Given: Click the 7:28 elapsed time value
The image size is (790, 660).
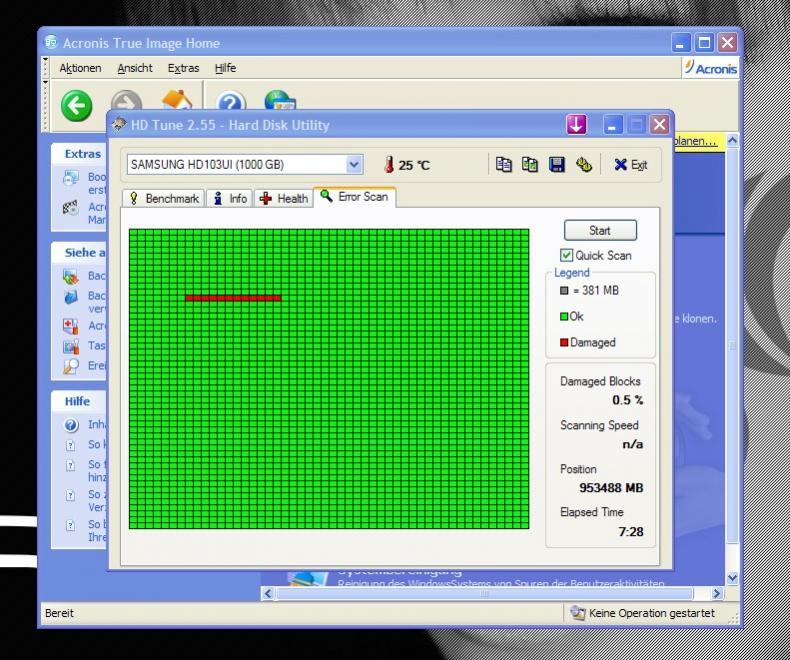Looking at the screenshot, I should pos(631,532).
